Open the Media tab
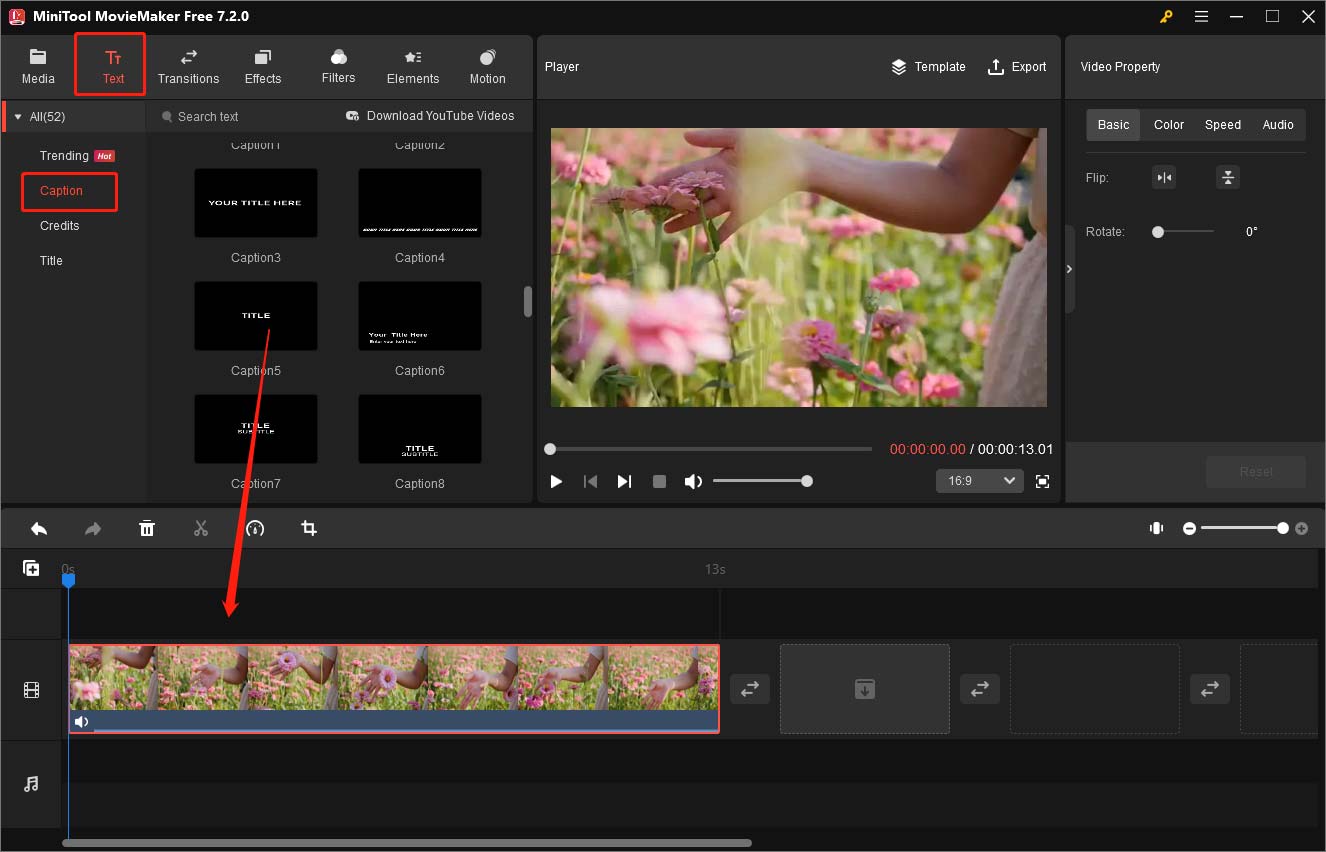The width and height of the screenshot is (1326, 852). pyautogui.click(x=38, y=66)
